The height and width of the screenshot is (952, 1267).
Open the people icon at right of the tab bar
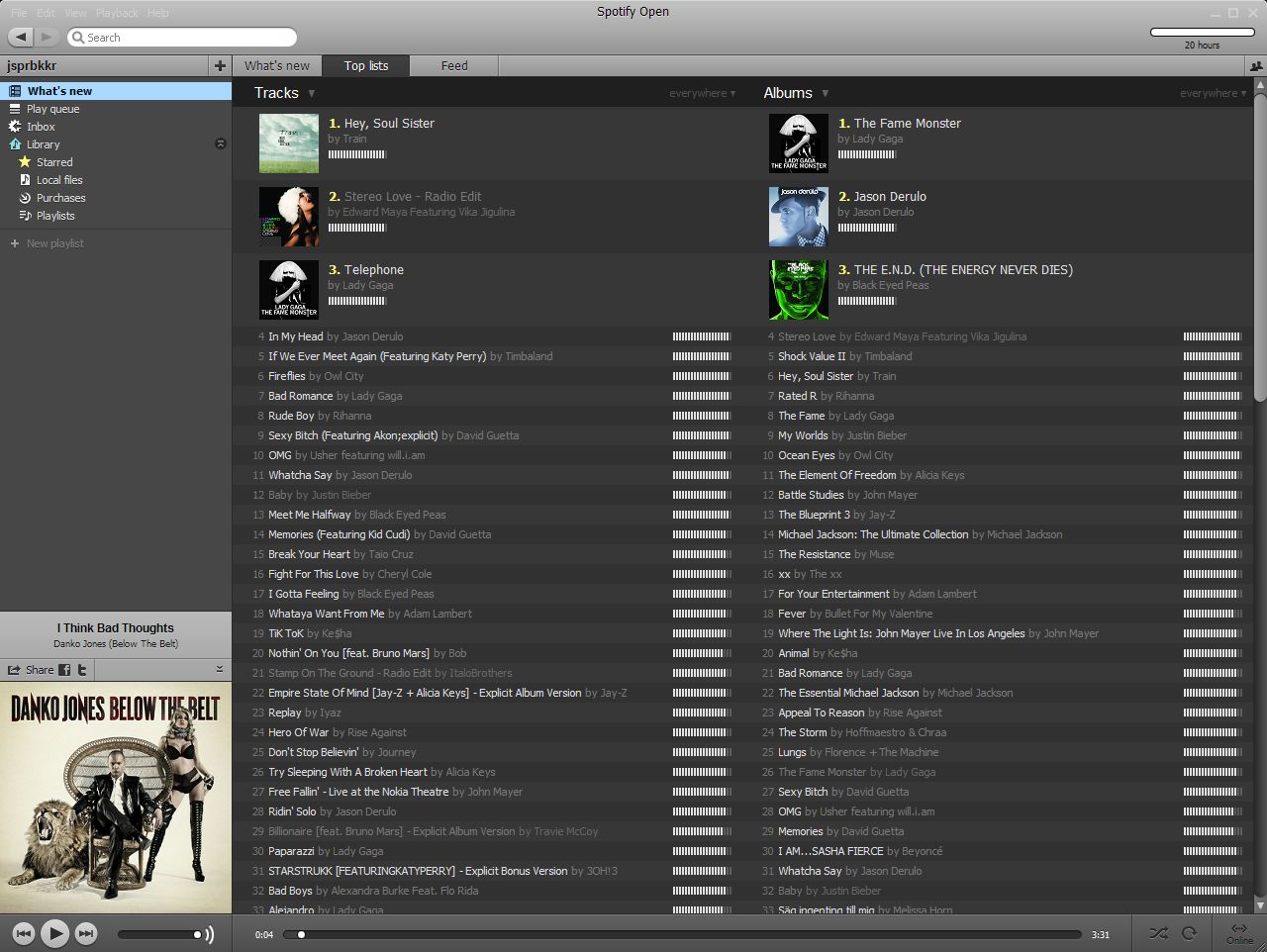tap(1257, 66)
